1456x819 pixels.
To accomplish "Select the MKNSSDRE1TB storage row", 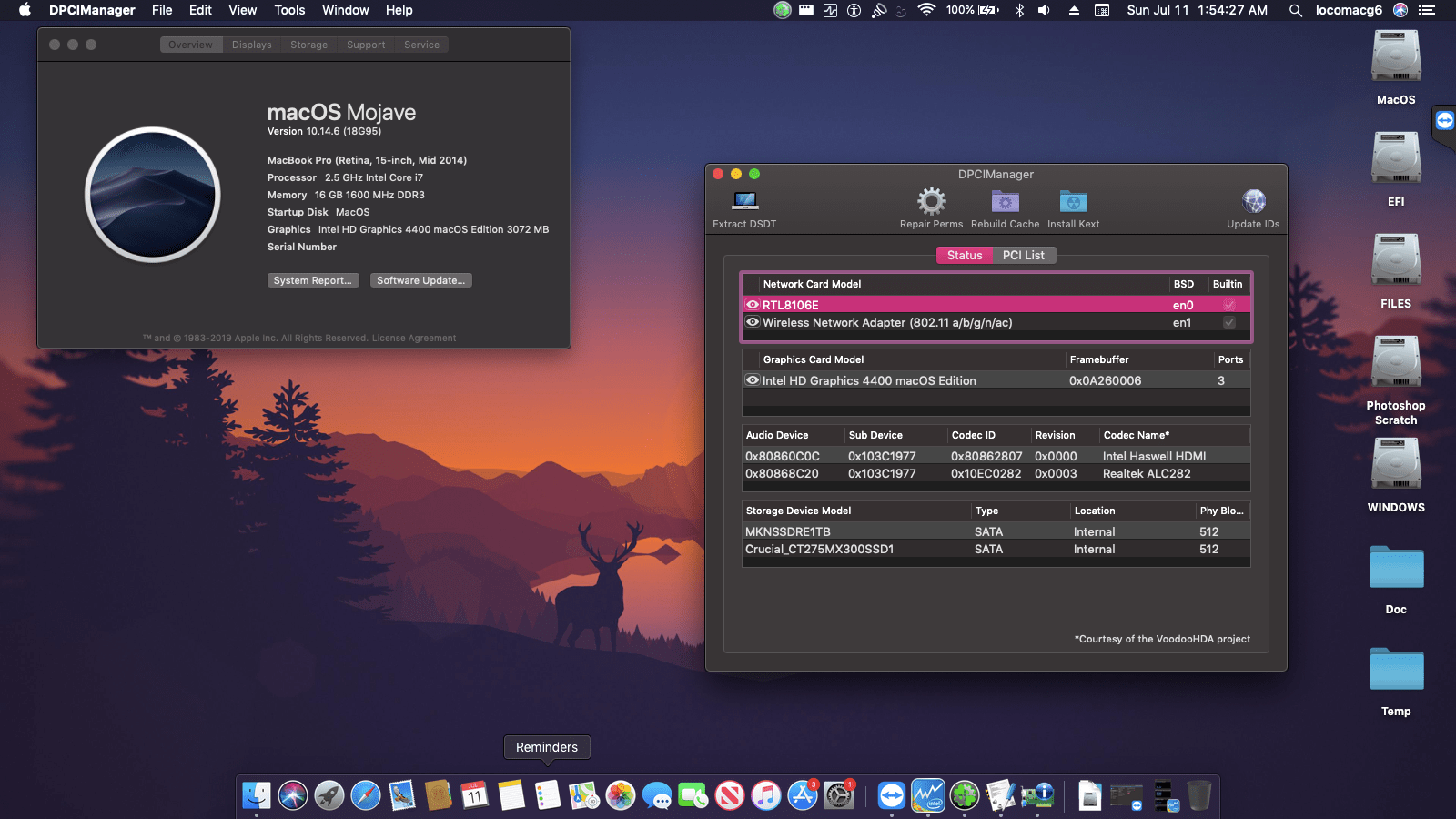I will (x=996, y=531).
